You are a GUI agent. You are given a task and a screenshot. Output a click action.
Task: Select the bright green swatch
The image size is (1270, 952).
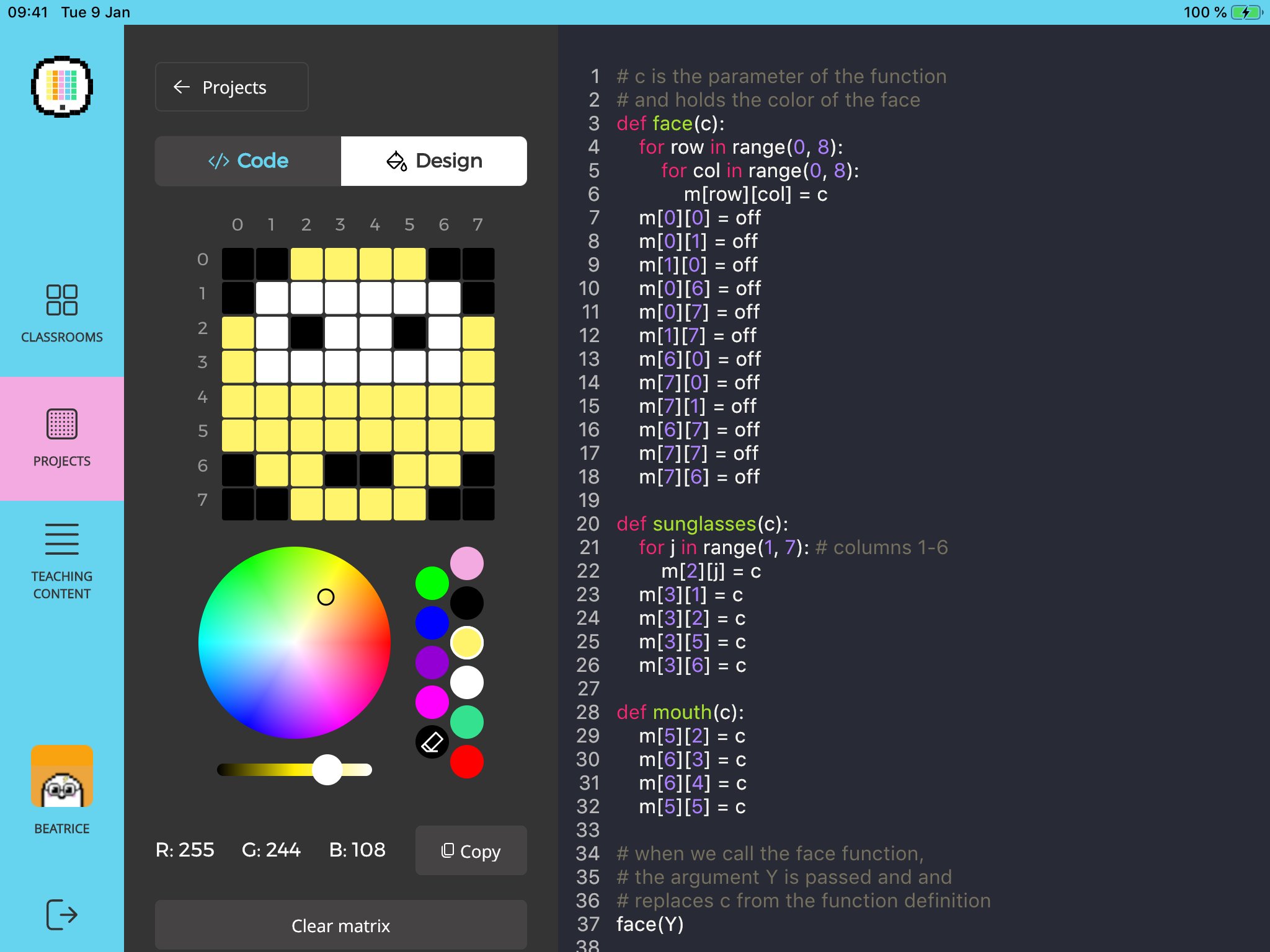[432, 583]
